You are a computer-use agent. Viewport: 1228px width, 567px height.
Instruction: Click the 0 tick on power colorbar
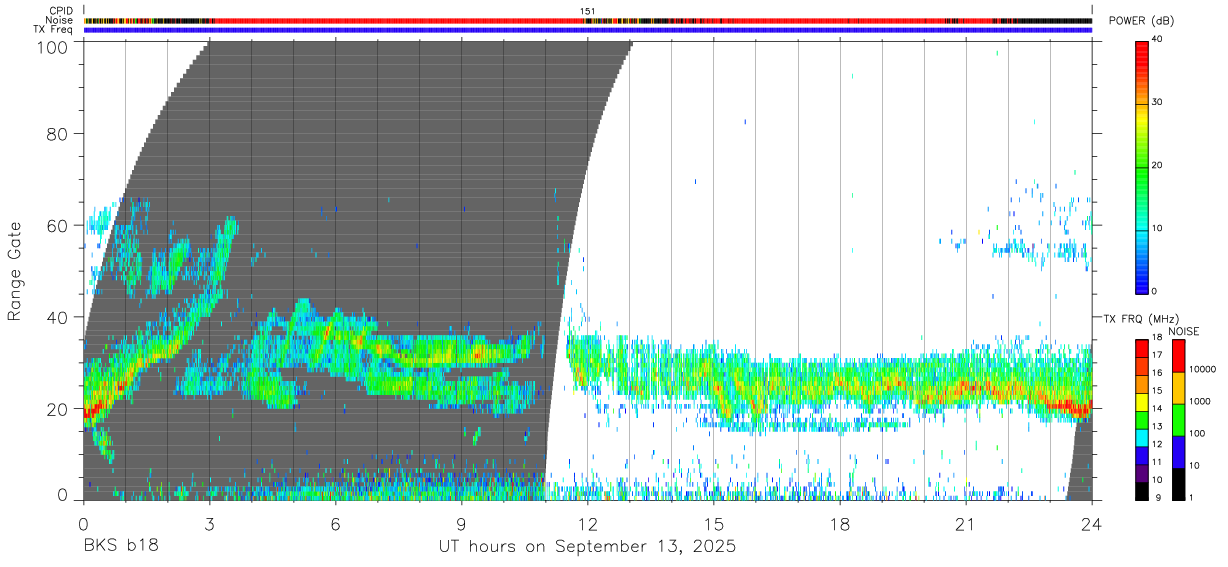pyautogui.click(x=1155, y=291)
